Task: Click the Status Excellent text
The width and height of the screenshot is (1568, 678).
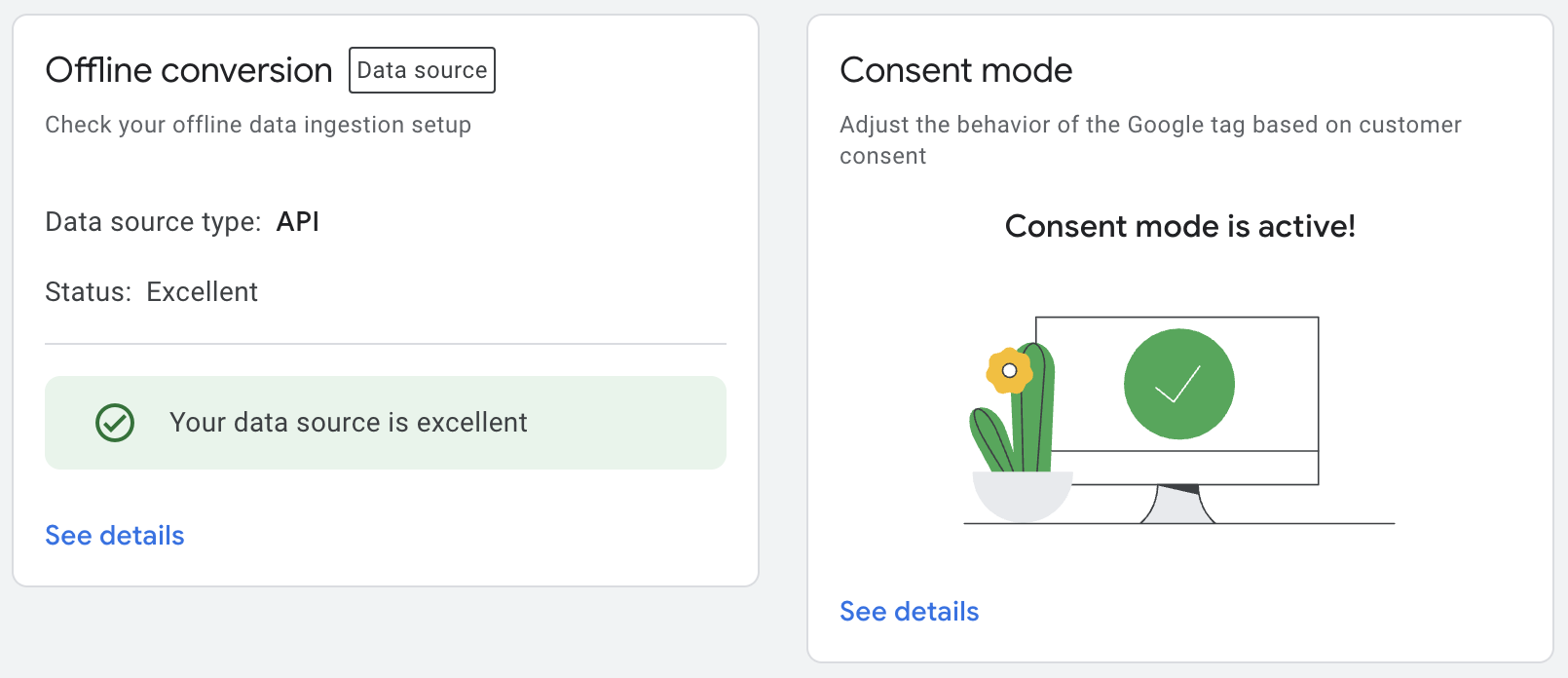Action: pyautogui.click(x=203, y=292)
